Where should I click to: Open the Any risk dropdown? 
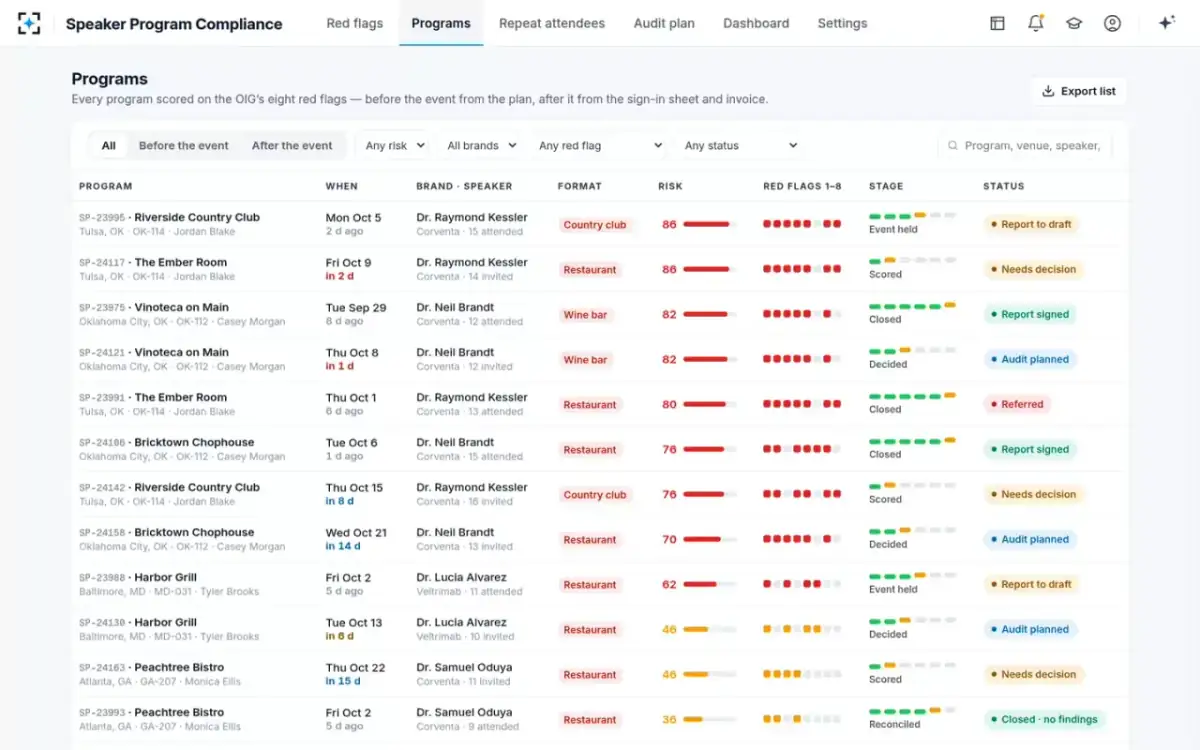pos(395,146)
